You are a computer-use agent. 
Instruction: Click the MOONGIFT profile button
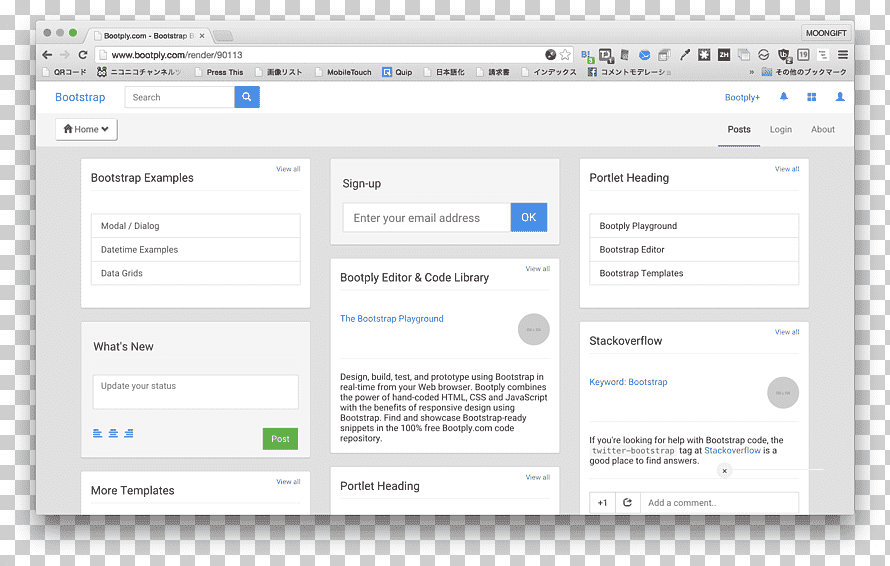(826, 33)
